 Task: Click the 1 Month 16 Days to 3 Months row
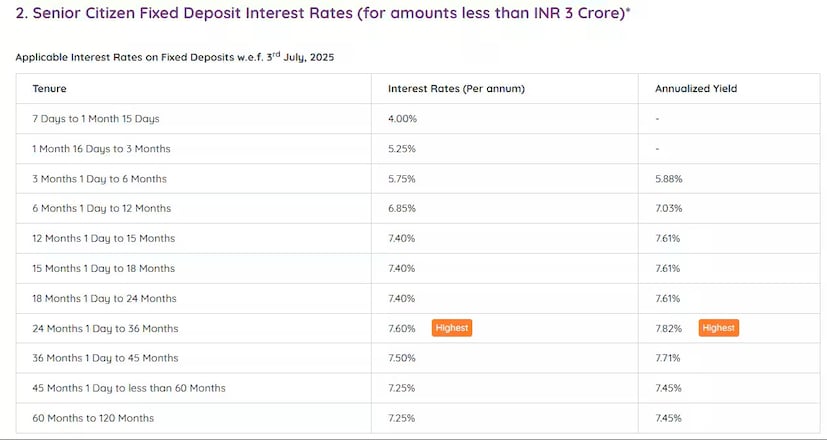101,149
